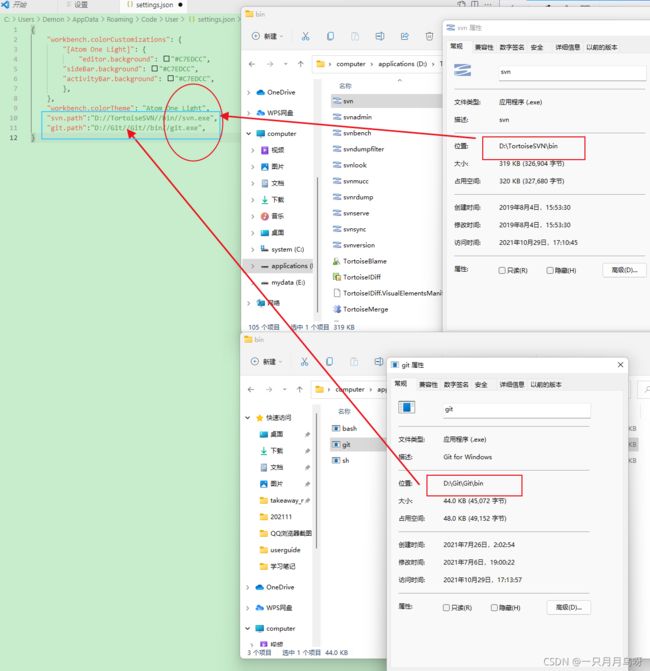Select svnversion file in upper list
Image resolution: width=650 pixels, height=671 pixels.
pyautogui.click(x=354, y=245)
